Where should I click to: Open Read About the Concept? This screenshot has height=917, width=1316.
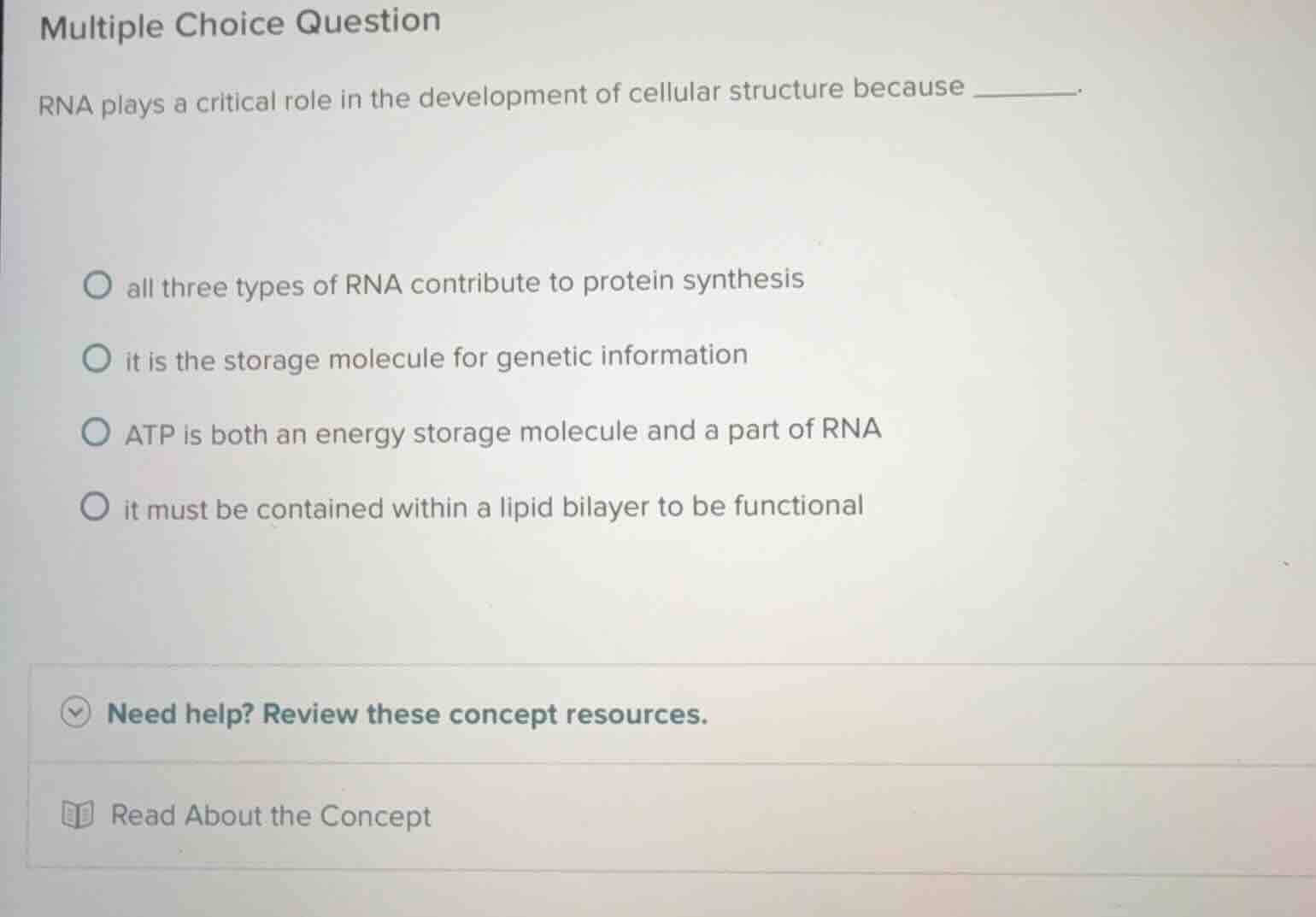click(269, 816)
